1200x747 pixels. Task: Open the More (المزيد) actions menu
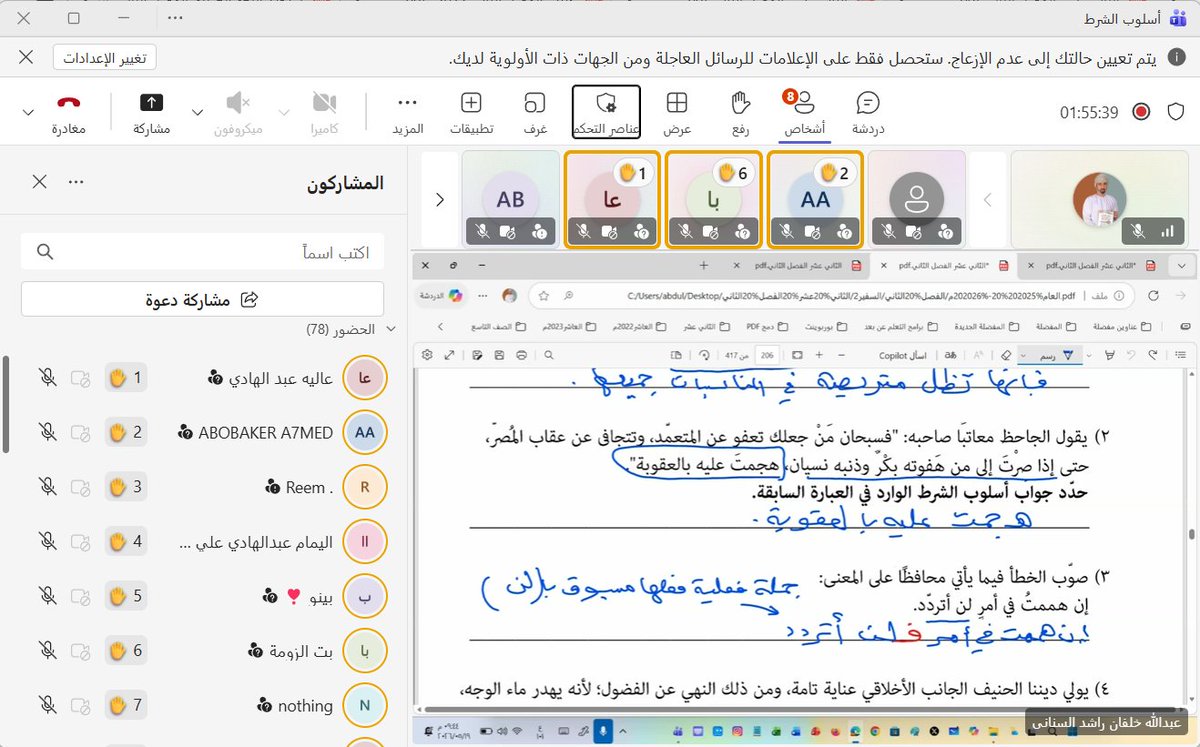407,111
